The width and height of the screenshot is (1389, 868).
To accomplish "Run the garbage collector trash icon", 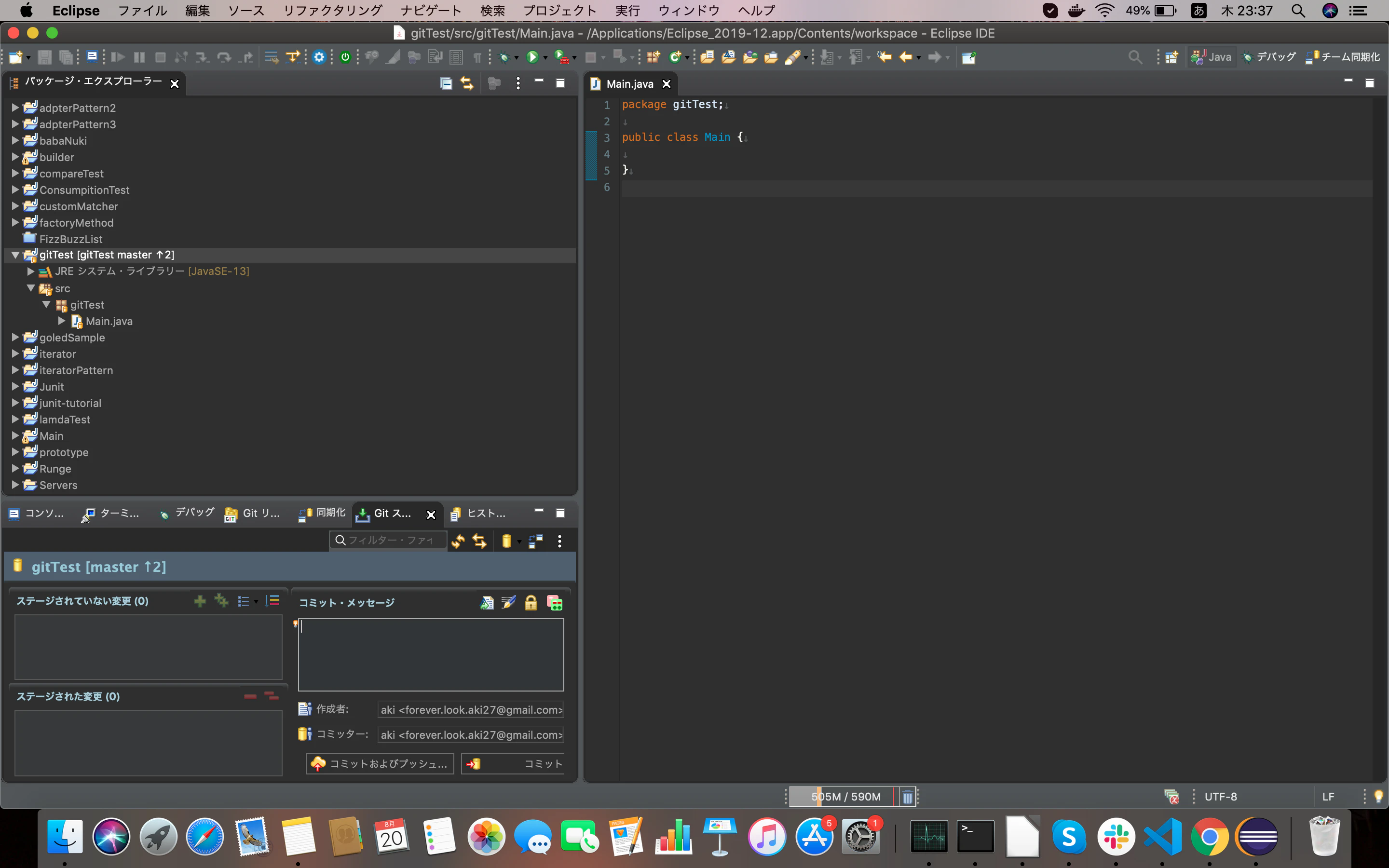I will coord(907,797).
